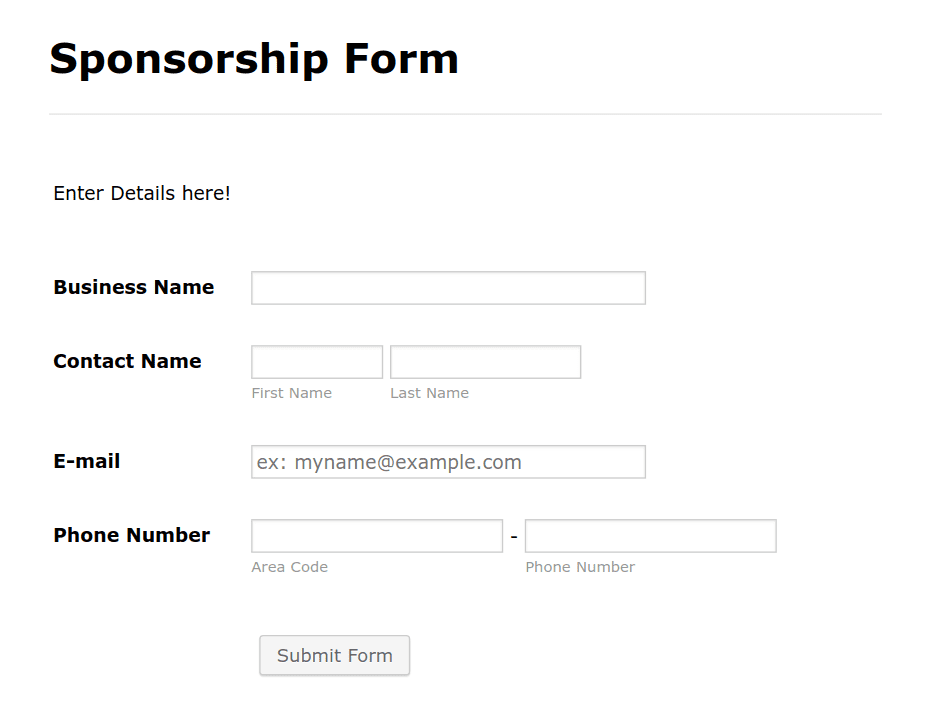Click the Phone Number helper text
This screenshot has width=930, height=708.
(580, 566)
